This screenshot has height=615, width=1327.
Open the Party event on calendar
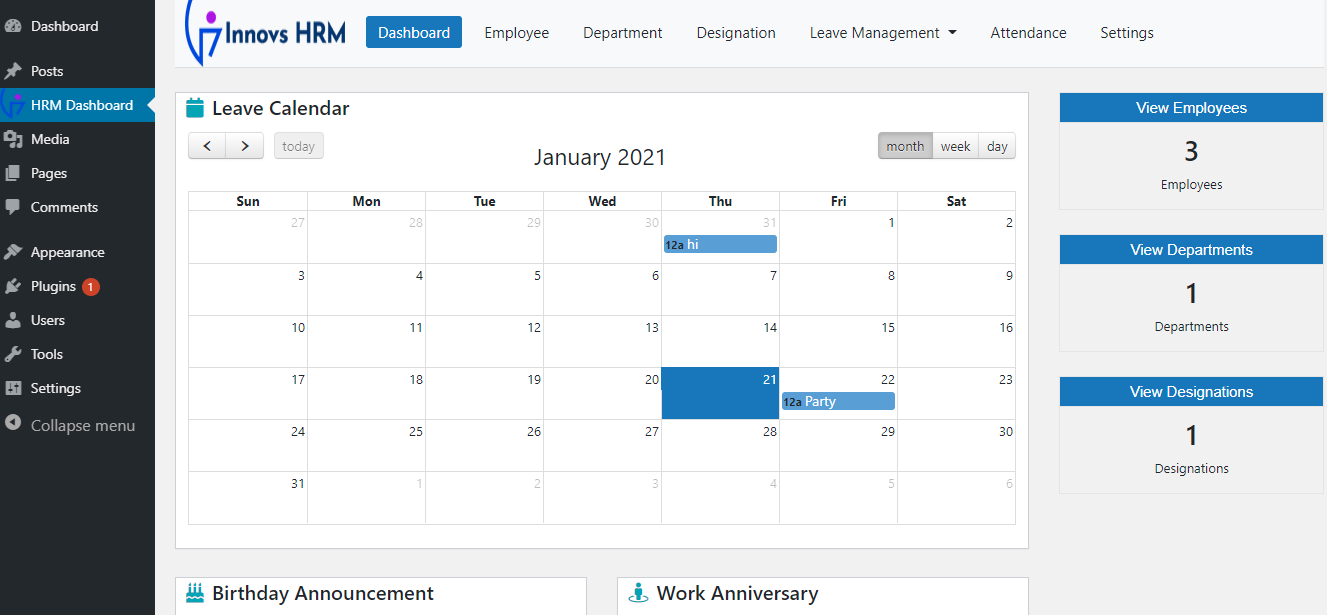[x=838, y=401]
